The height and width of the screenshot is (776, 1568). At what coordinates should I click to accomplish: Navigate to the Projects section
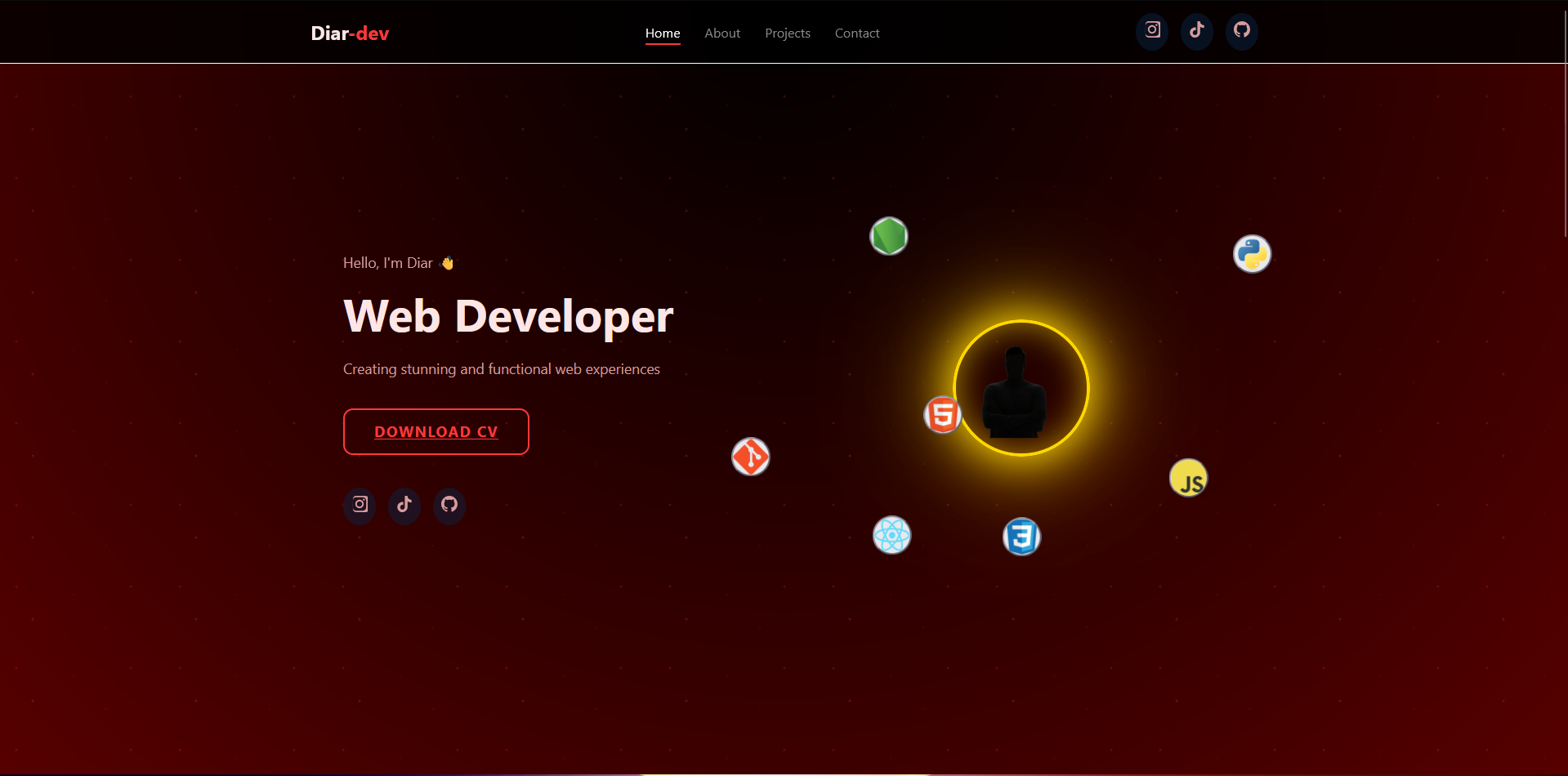(788, 33)
